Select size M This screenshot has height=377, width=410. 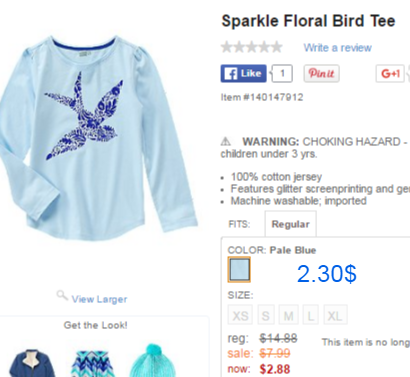point(289,315)
